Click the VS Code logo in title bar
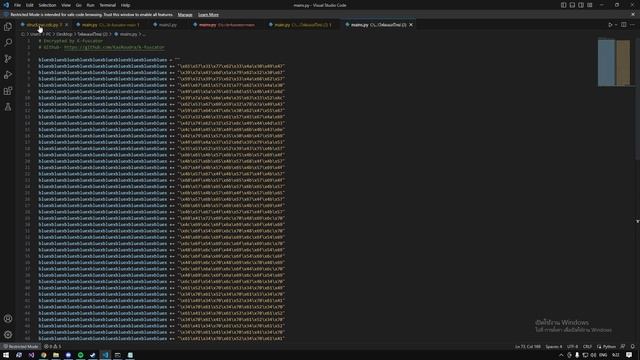 (6, 5)
